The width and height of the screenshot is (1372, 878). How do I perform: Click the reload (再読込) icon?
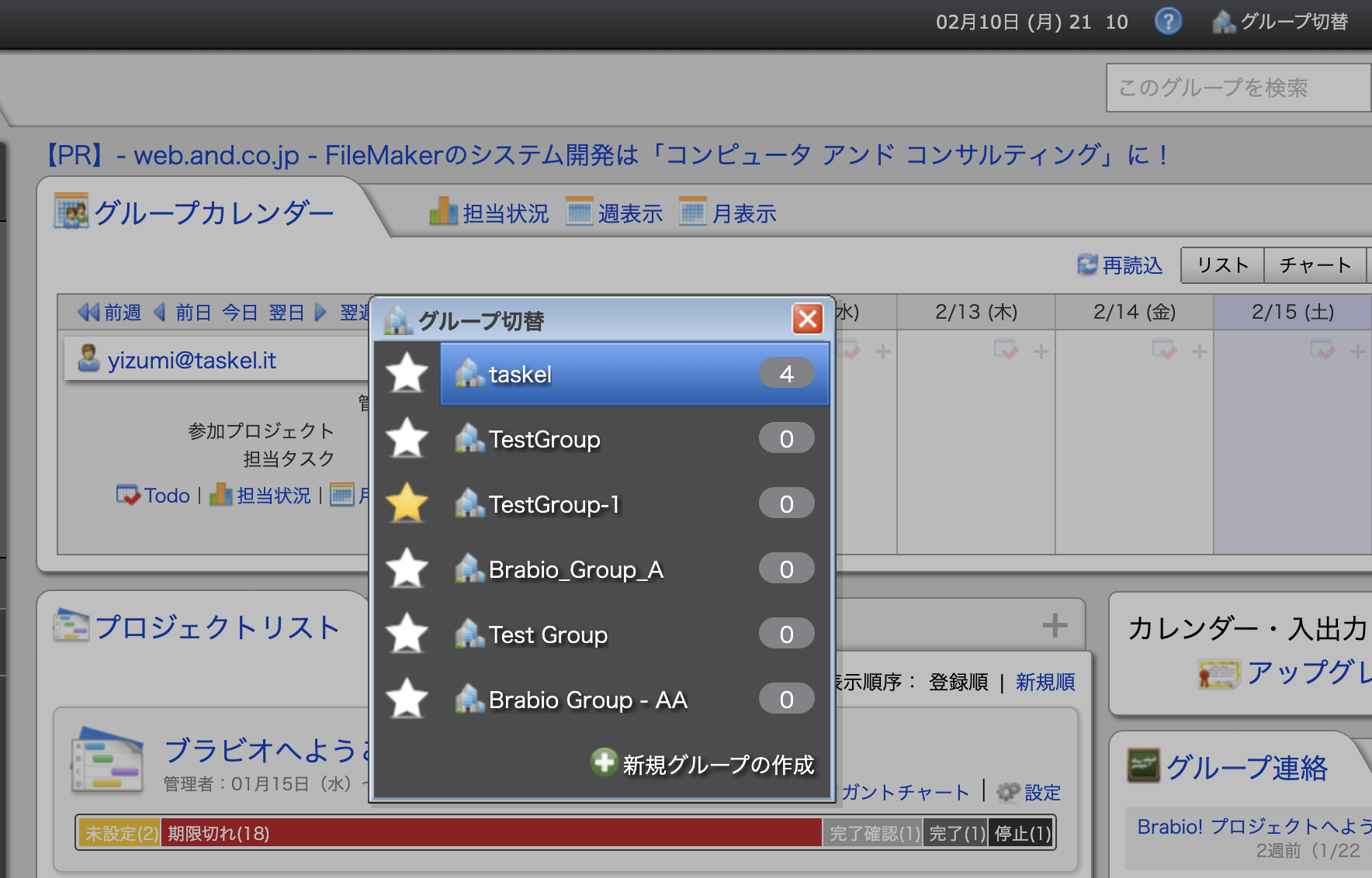point(1087,265)
